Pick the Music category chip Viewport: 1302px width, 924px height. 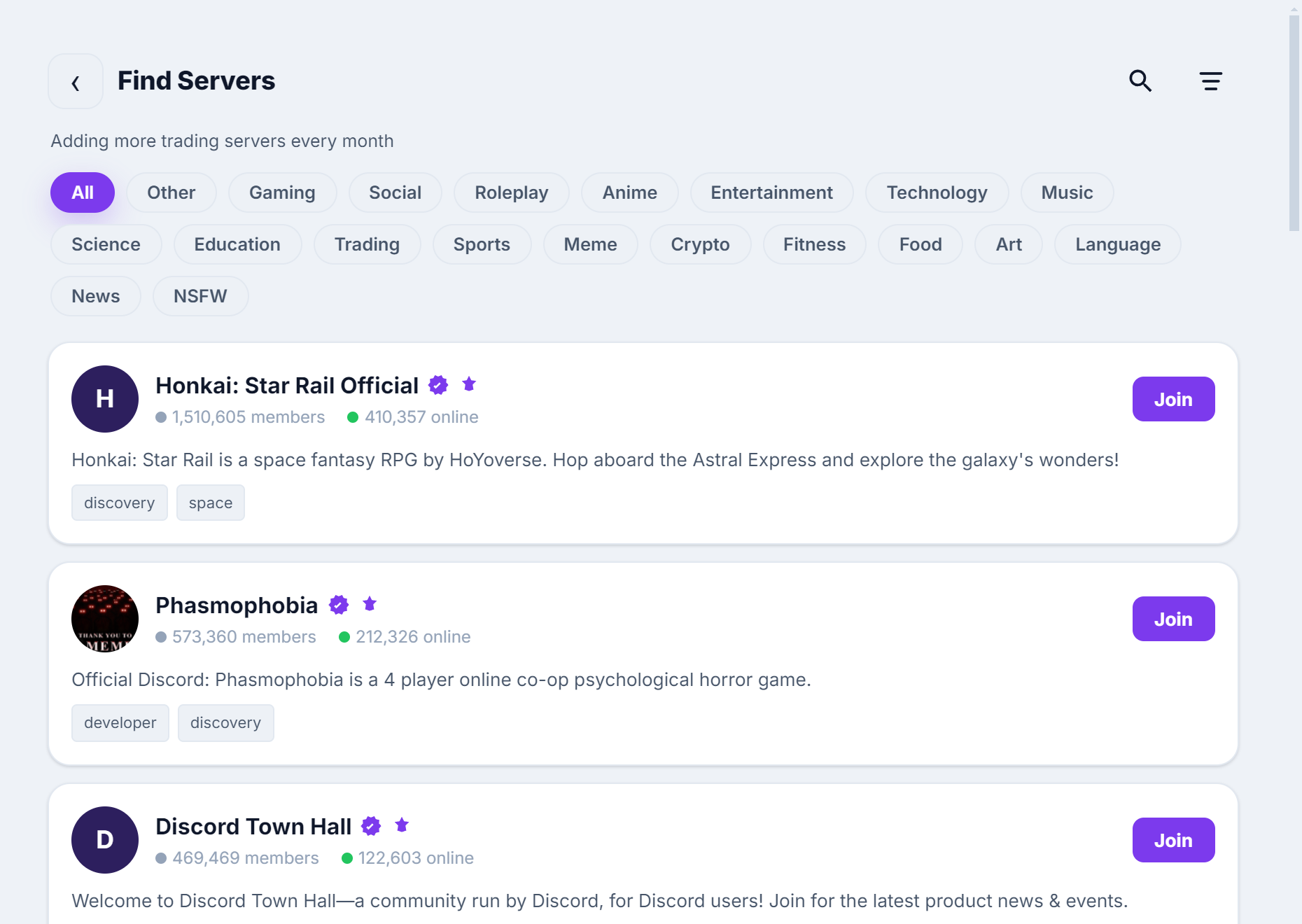1067,192
